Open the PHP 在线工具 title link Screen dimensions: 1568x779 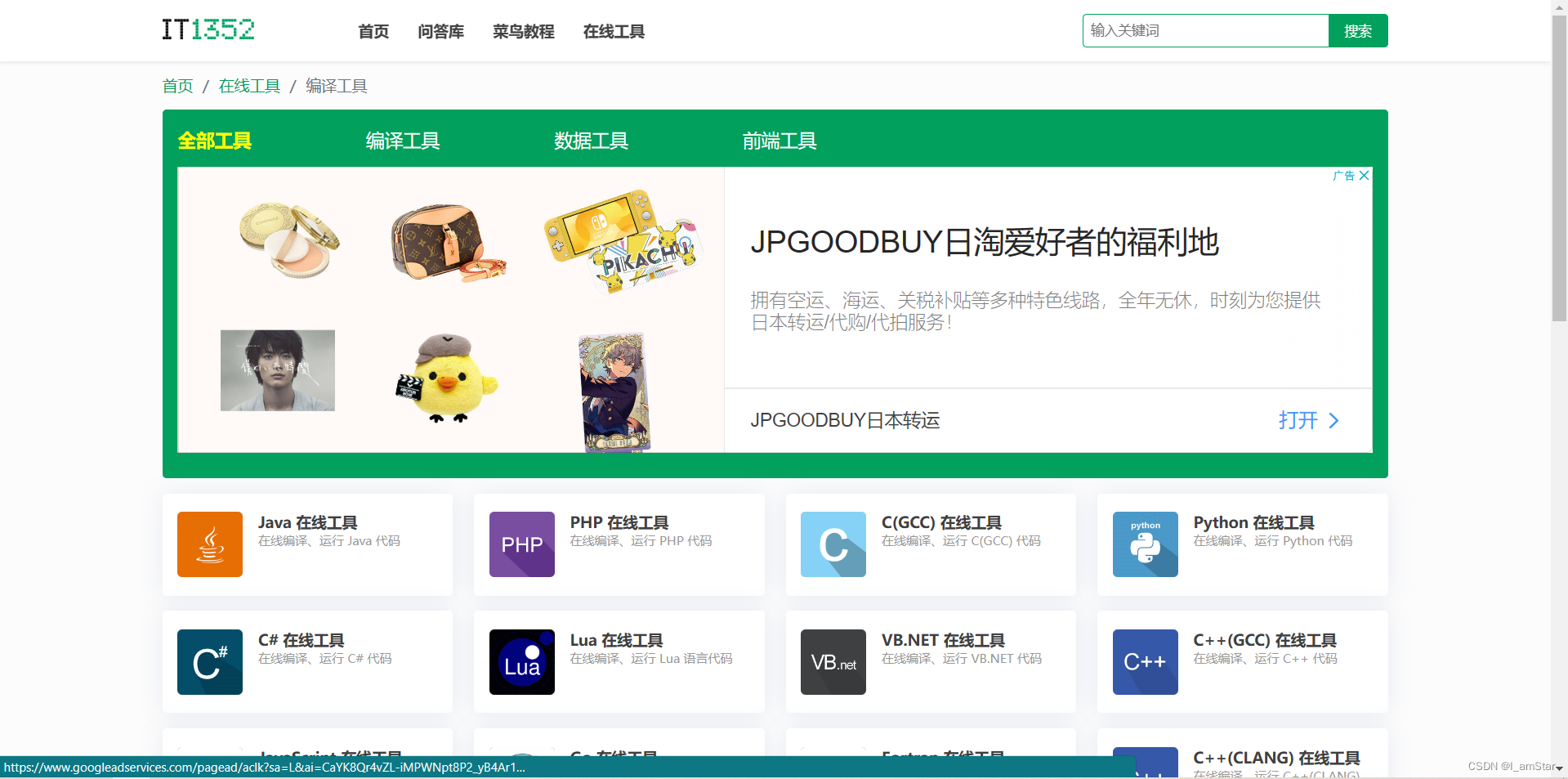pyautogui.click(x=619, y=522)
